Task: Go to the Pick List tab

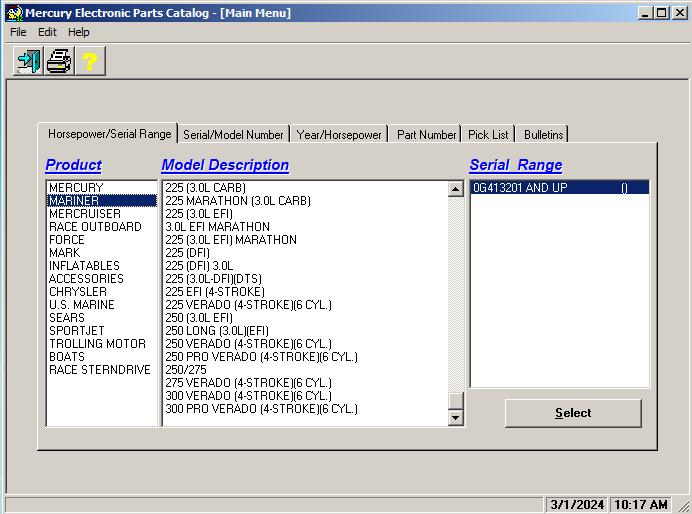Action: (488, 134)
